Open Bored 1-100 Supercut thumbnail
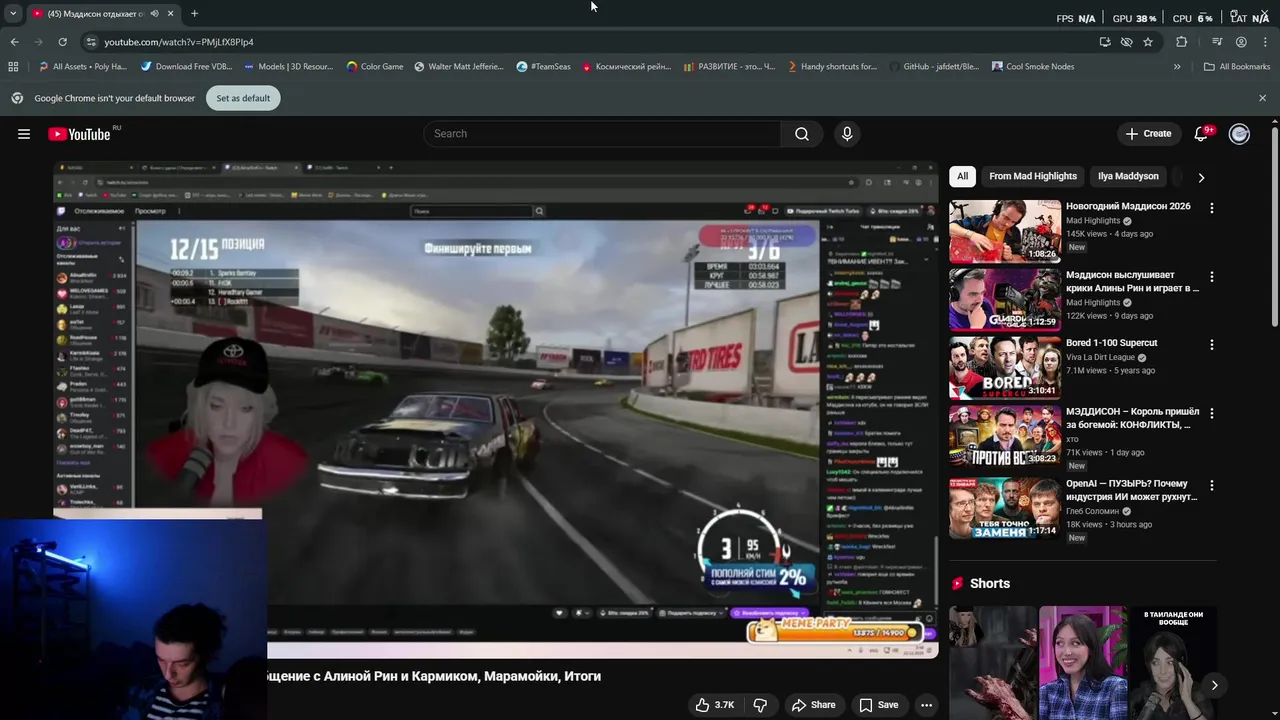The width and height of the screenshot is (1280, 720). click(1005, 368)
